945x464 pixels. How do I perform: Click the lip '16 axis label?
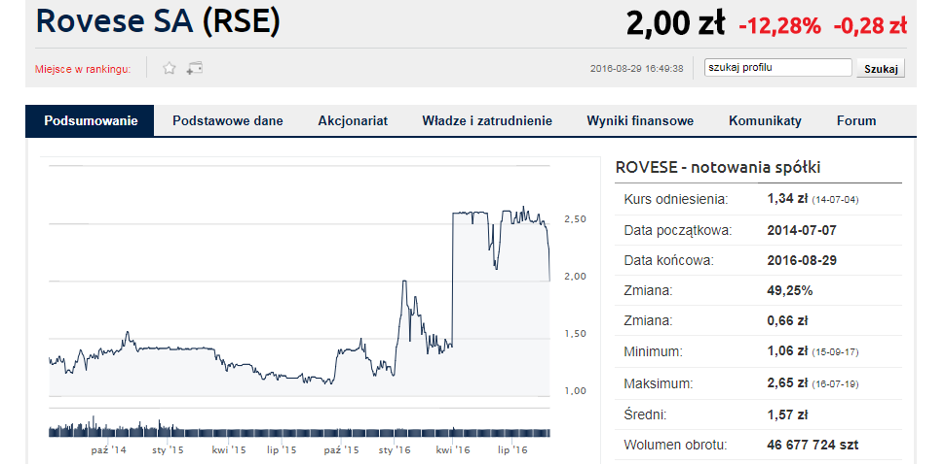click(512, 450)
